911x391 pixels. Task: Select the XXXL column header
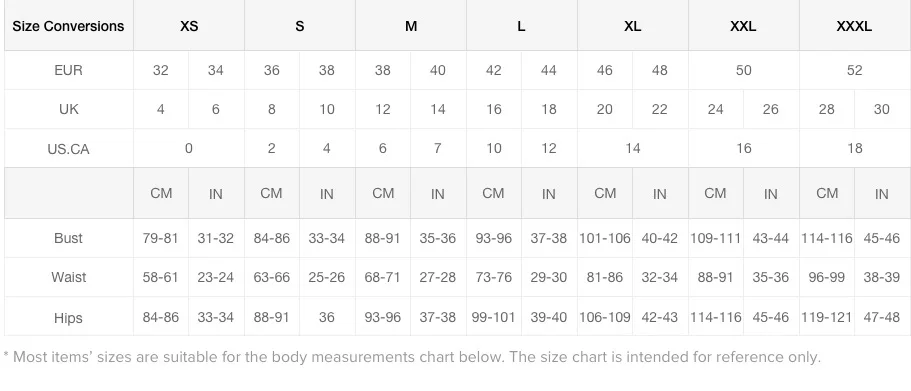(854, 26)
